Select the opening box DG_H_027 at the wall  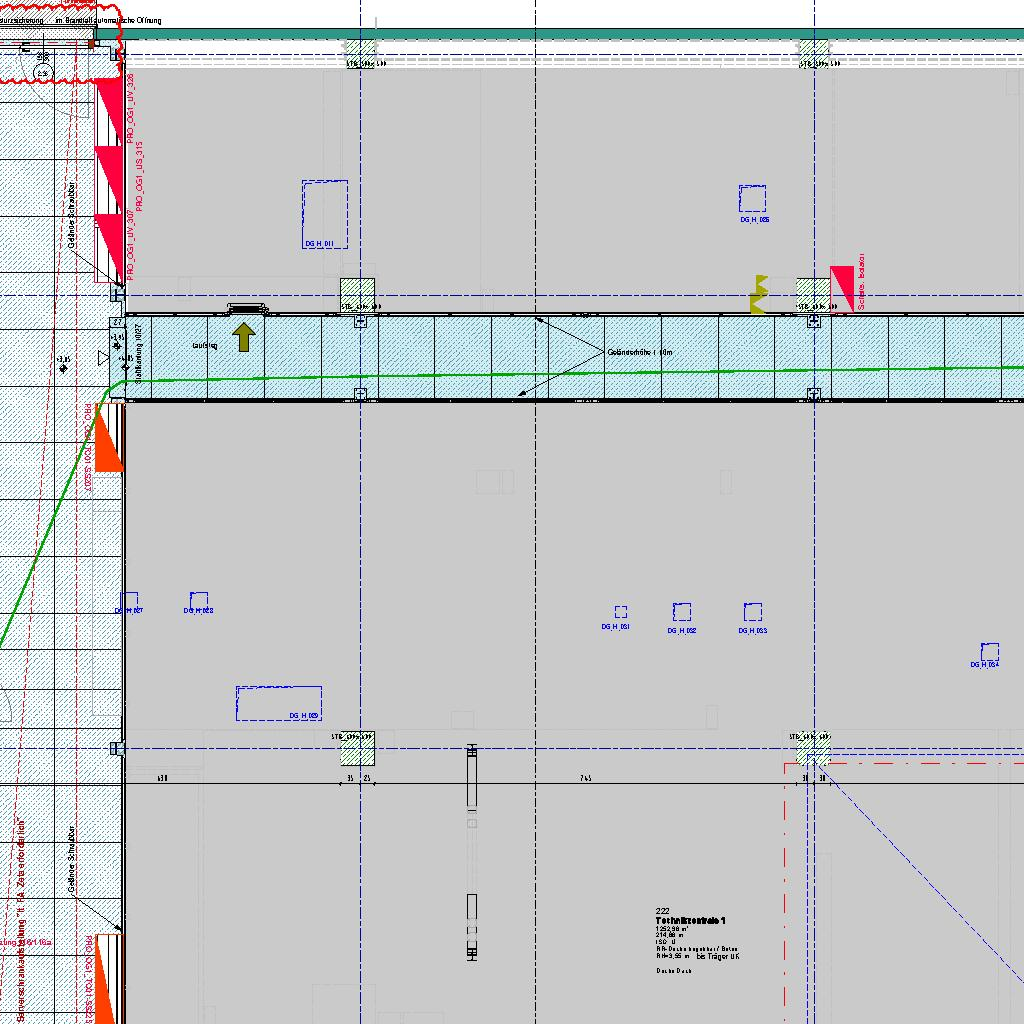pos(129,600)
